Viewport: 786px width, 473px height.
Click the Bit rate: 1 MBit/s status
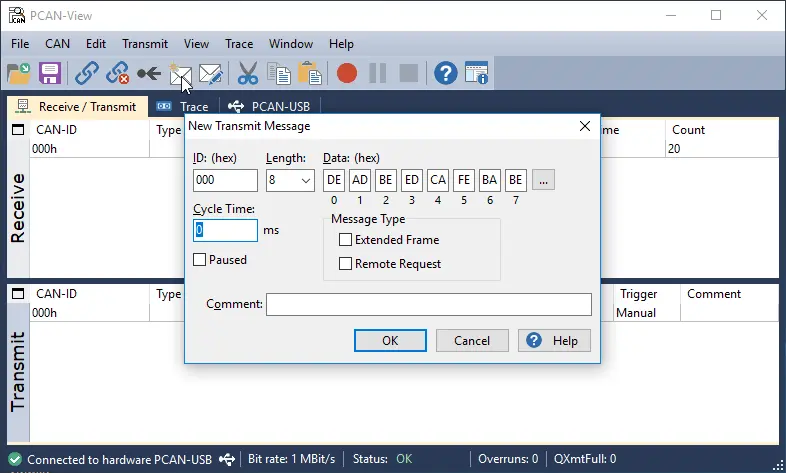[x=291, y=459]
